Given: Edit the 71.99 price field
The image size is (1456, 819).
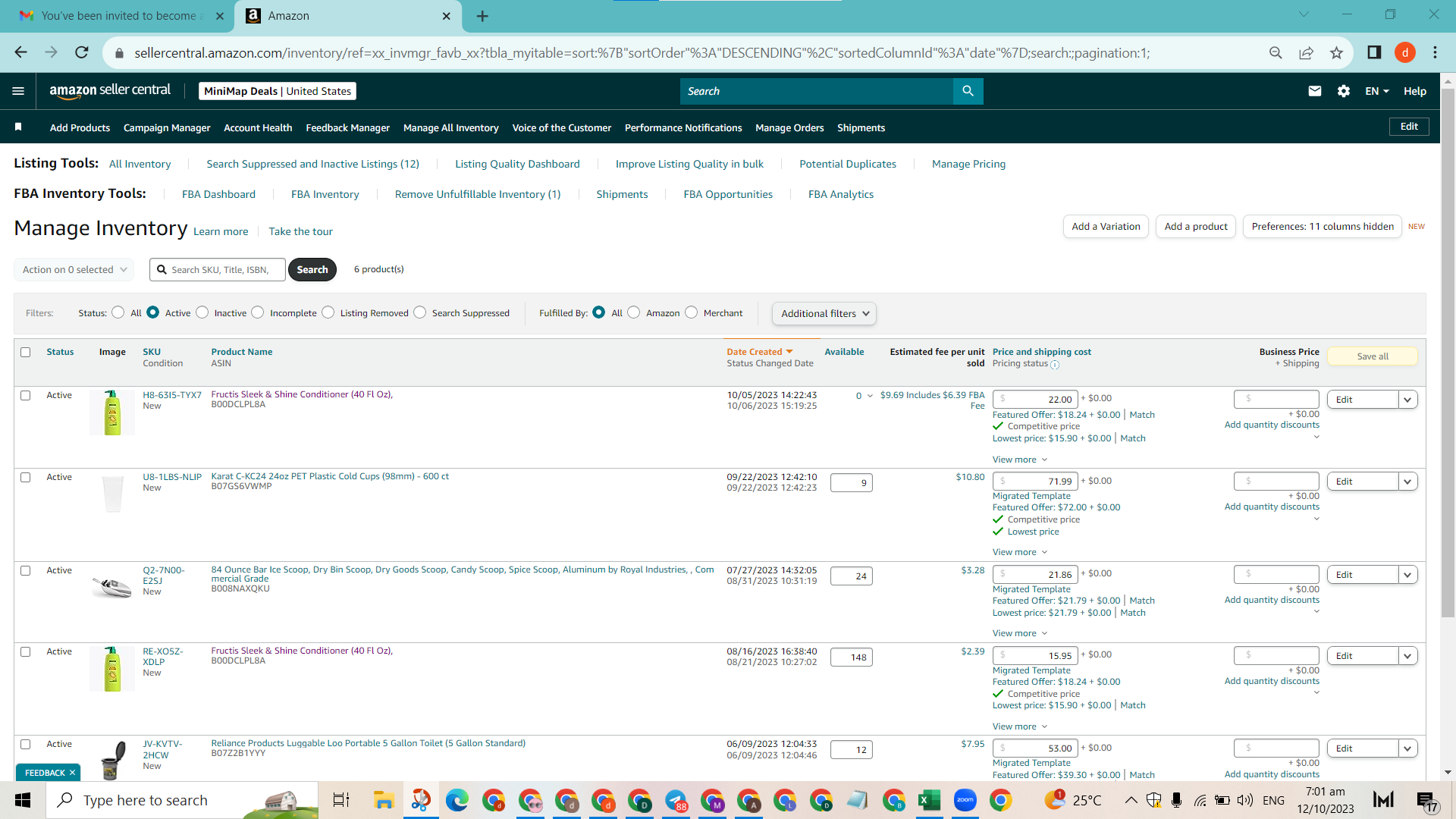Looking at the screenshot, I should point(1034,481).
